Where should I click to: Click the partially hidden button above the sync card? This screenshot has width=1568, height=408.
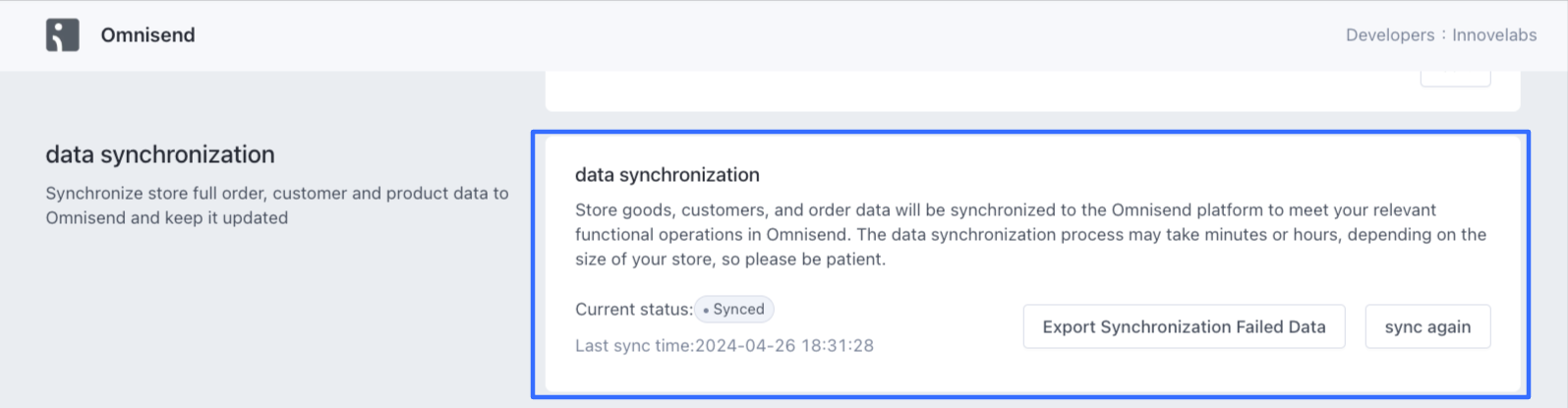[1454, 77]
